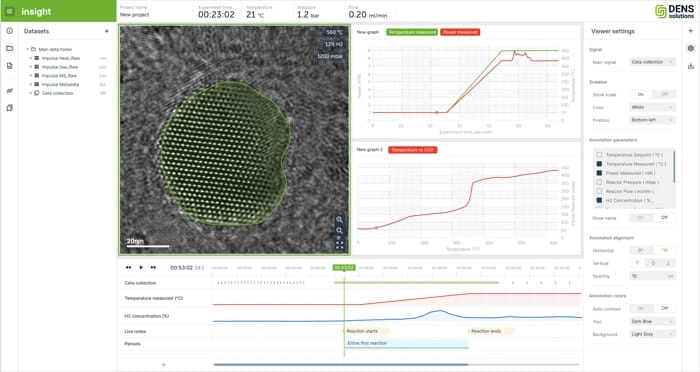The image size is (700, 372).
Task: Turn Show scale Off
Action: (x=665, y=94)
